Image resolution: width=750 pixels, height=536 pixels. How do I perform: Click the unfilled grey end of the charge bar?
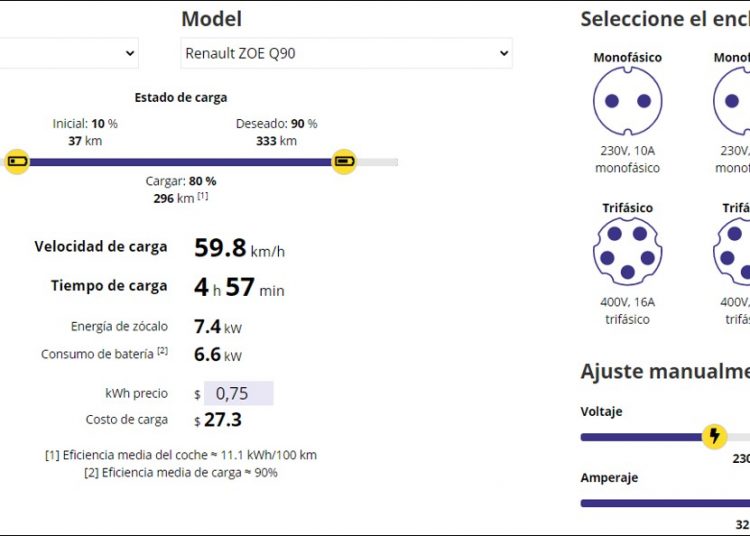click(380, 162)
